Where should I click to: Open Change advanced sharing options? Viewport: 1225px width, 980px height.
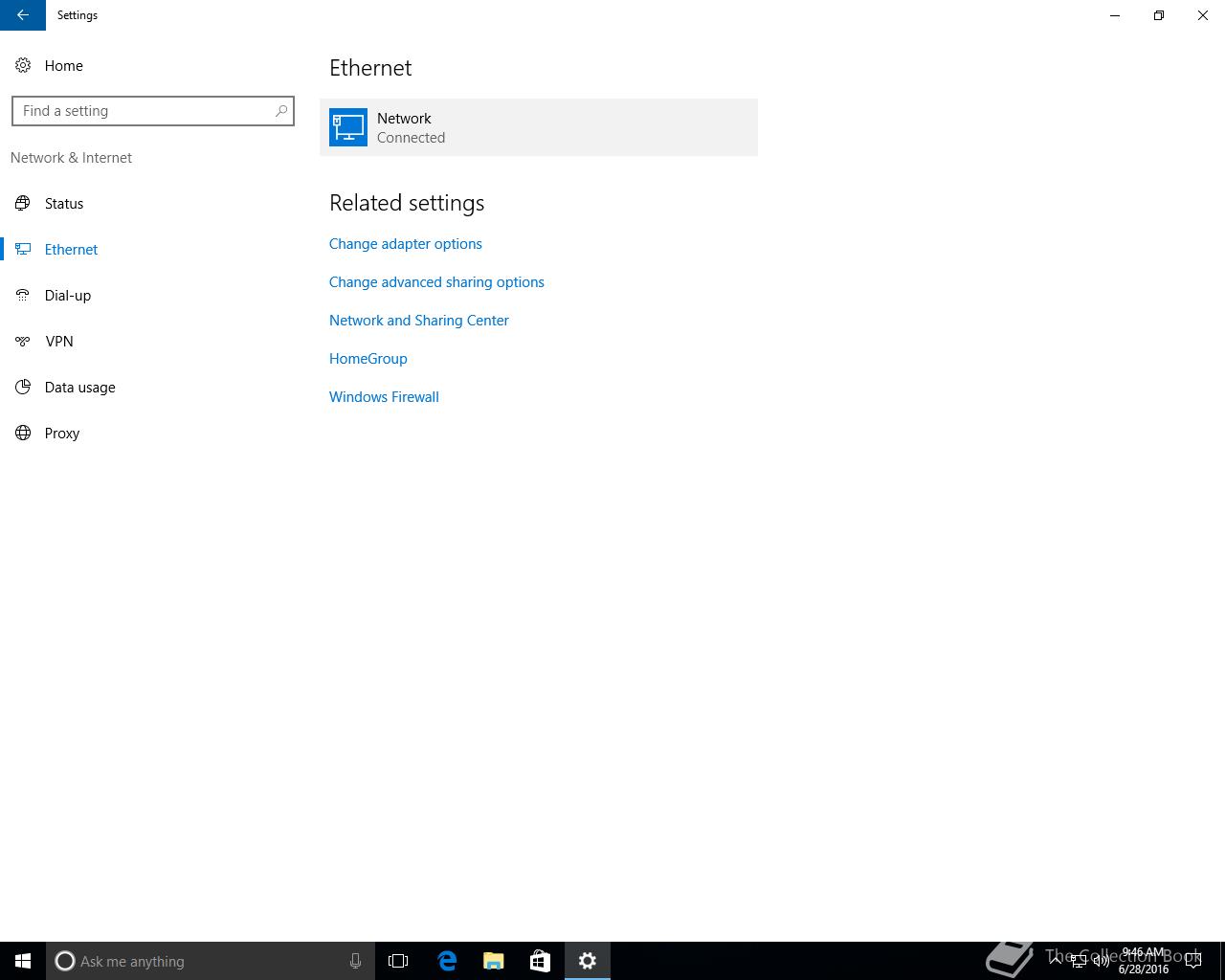(x=436, y=282)
